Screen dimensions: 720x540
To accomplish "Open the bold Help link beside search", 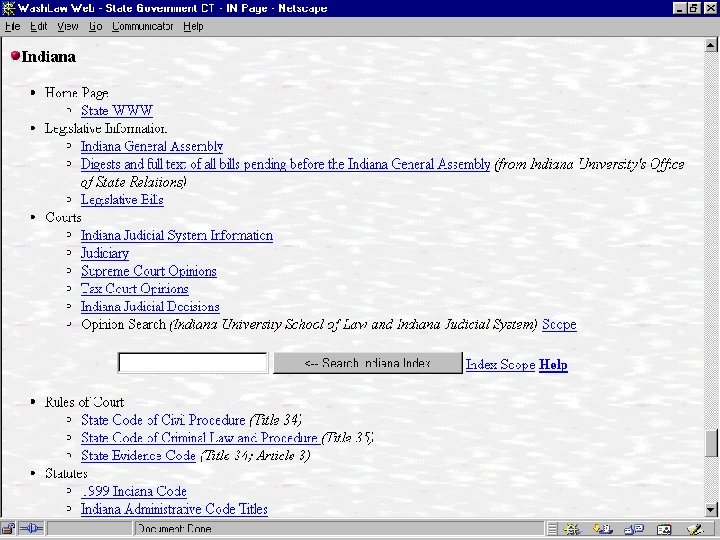I will tap(553, 365).
